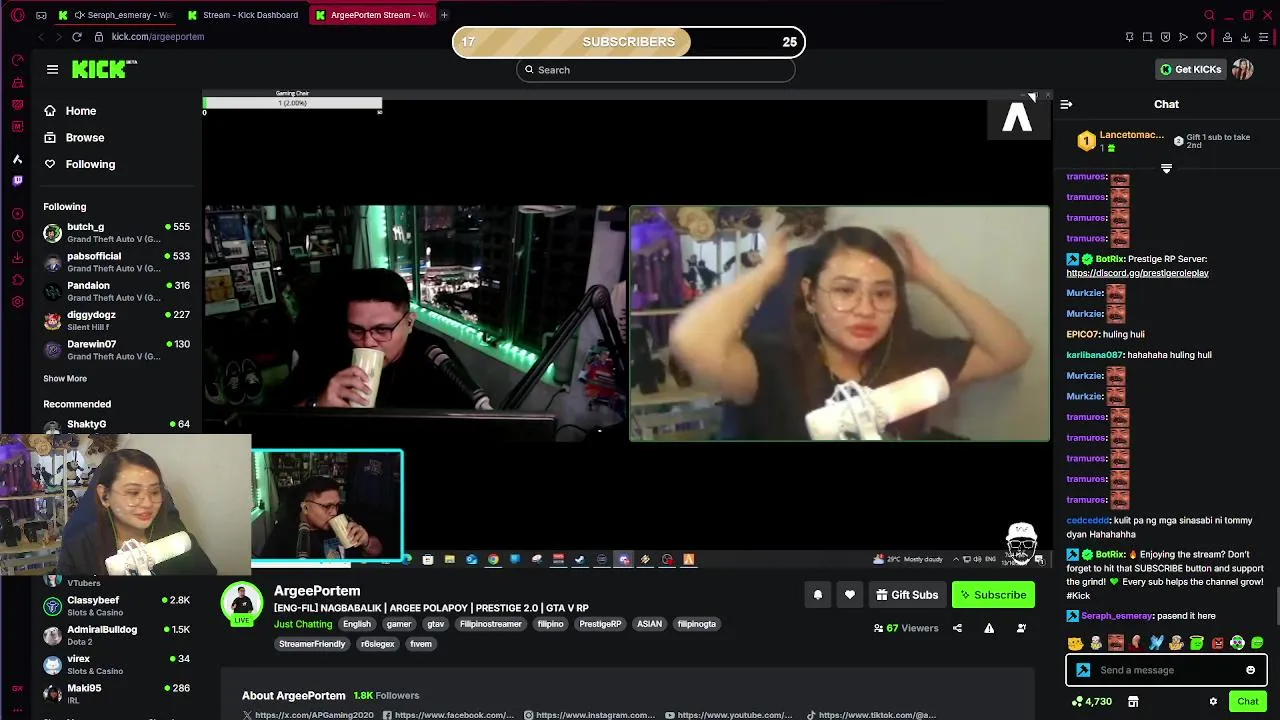The width and height of the screenshot is (1280, 720).
Task: Share the stream via share icon
Action: (957, 628)
